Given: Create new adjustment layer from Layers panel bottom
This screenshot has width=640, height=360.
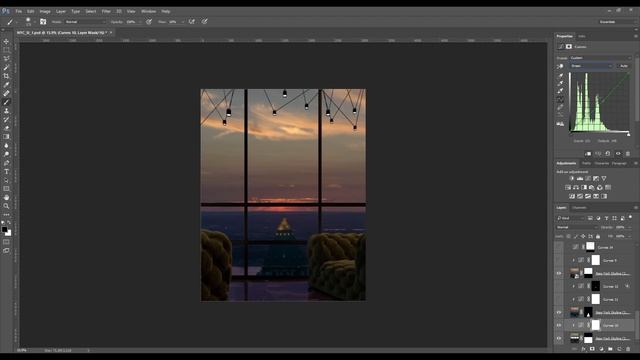Looking at the screenshot, I should pos(601,349).
